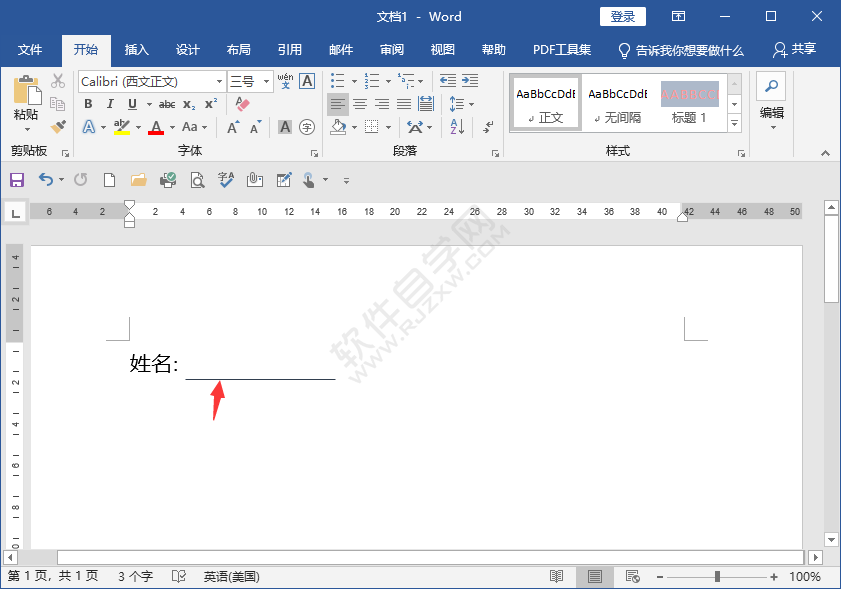Apply the 标题 1 style
The height and width of the screenshot is (589, 841).
point(689,104)
